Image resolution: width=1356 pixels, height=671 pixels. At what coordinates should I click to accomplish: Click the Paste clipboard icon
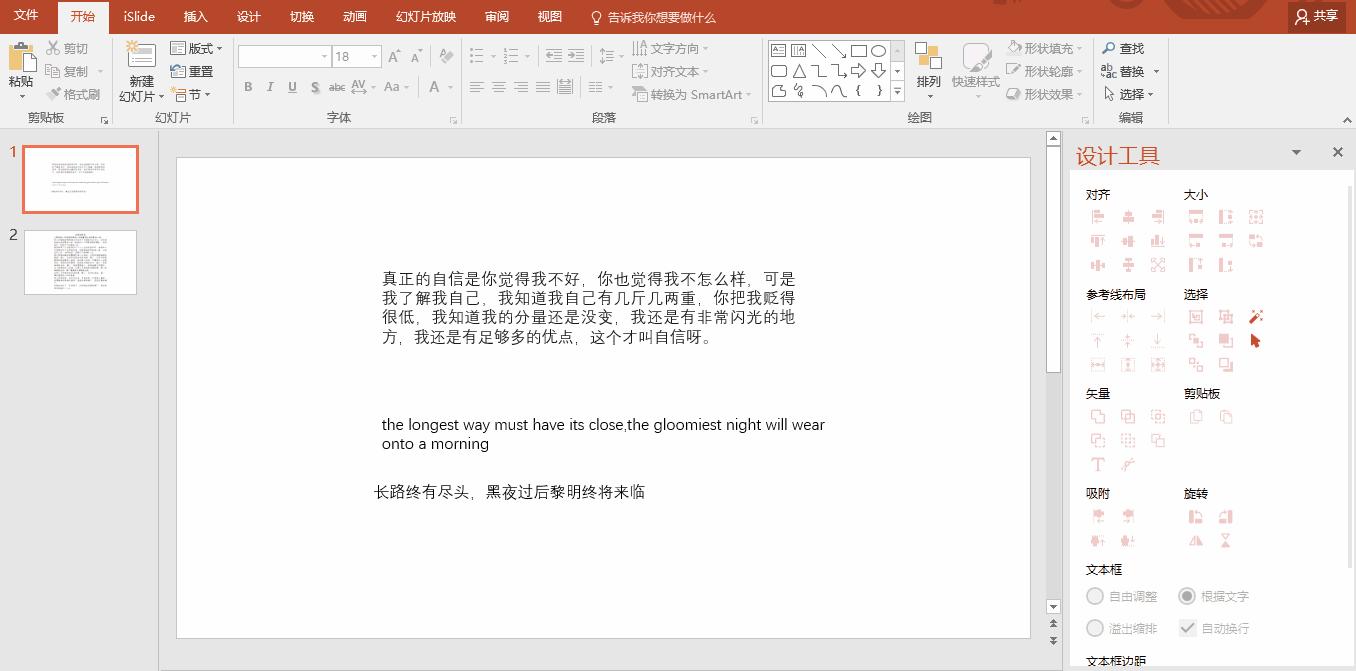pyautogui.click(x=21, y=58)
